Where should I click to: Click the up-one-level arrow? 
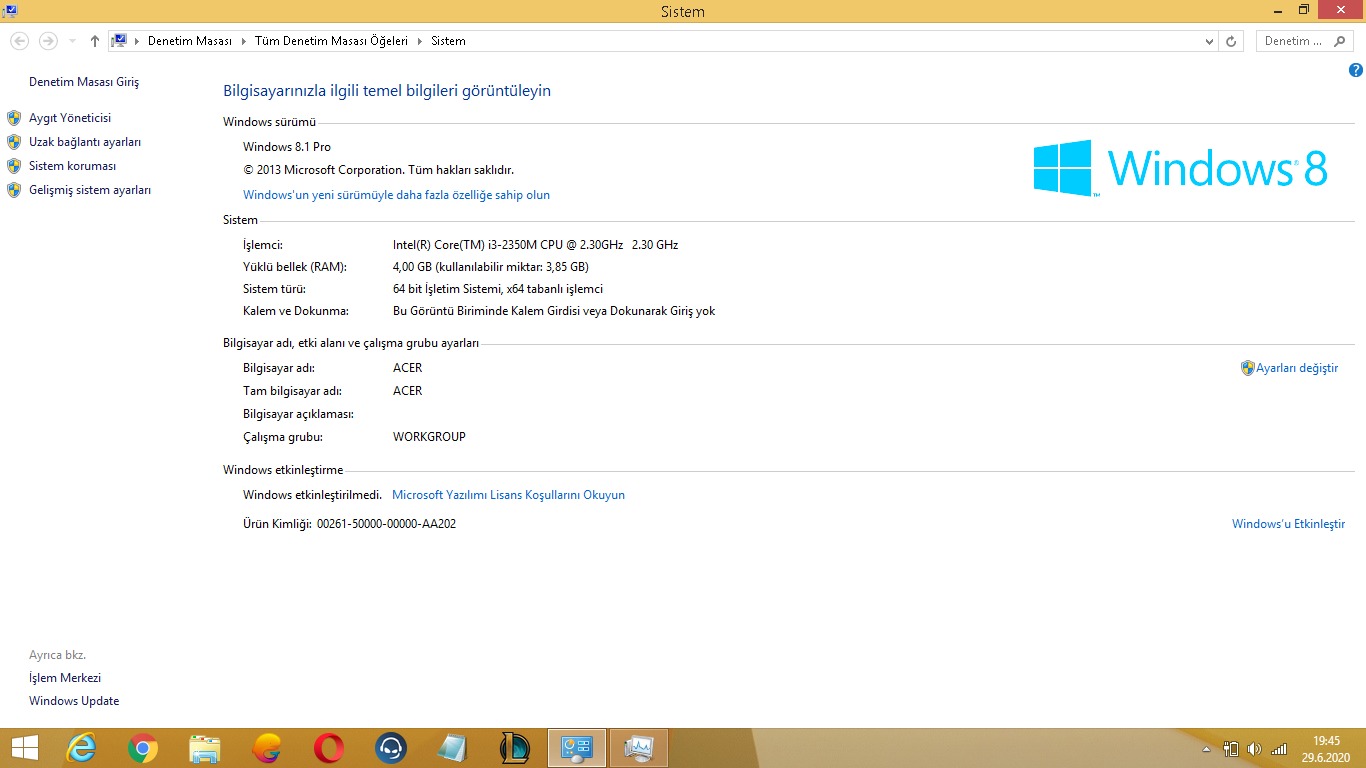point(95,41)
